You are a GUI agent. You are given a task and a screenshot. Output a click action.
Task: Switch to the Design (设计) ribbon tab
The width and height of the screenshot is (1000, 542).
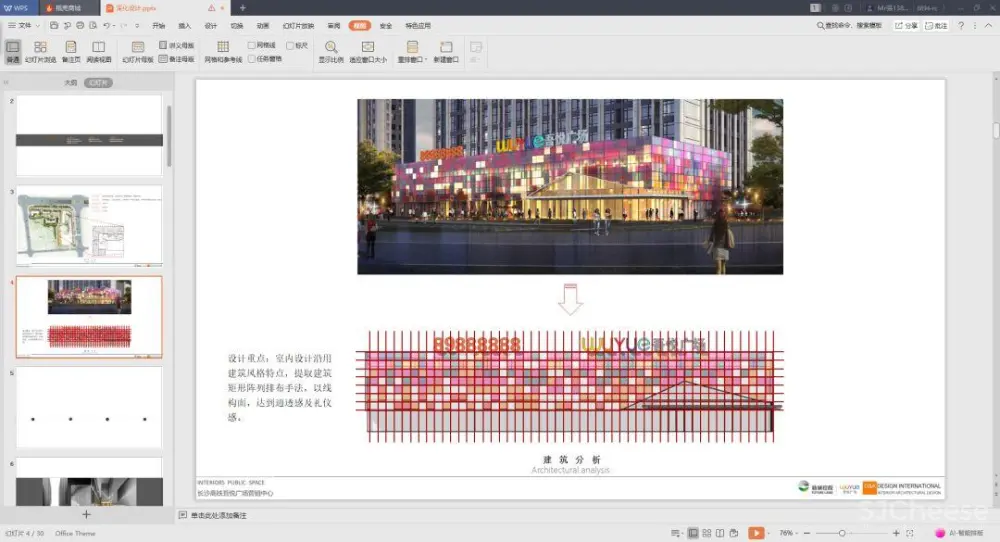click(211, 25)
